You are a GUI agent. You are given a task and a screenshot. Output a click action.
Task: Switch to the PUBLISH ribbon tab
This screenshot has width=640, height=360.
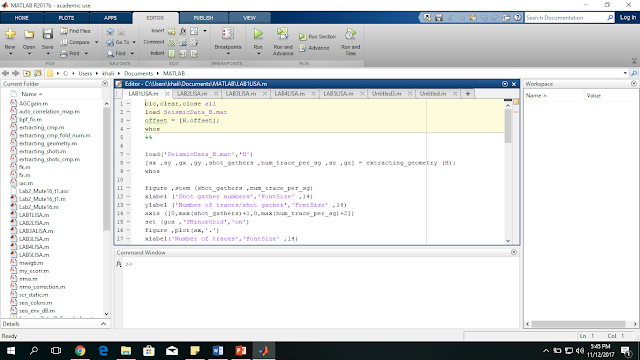(x=203, y=18)
